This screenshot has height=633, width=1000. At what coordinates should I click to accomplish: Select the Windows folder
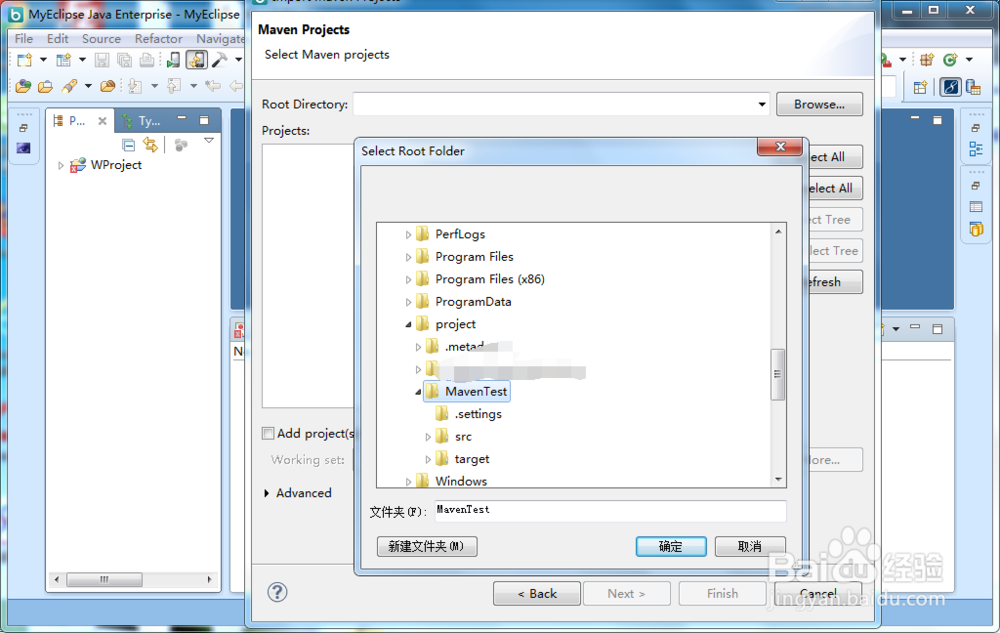[461, 481]
